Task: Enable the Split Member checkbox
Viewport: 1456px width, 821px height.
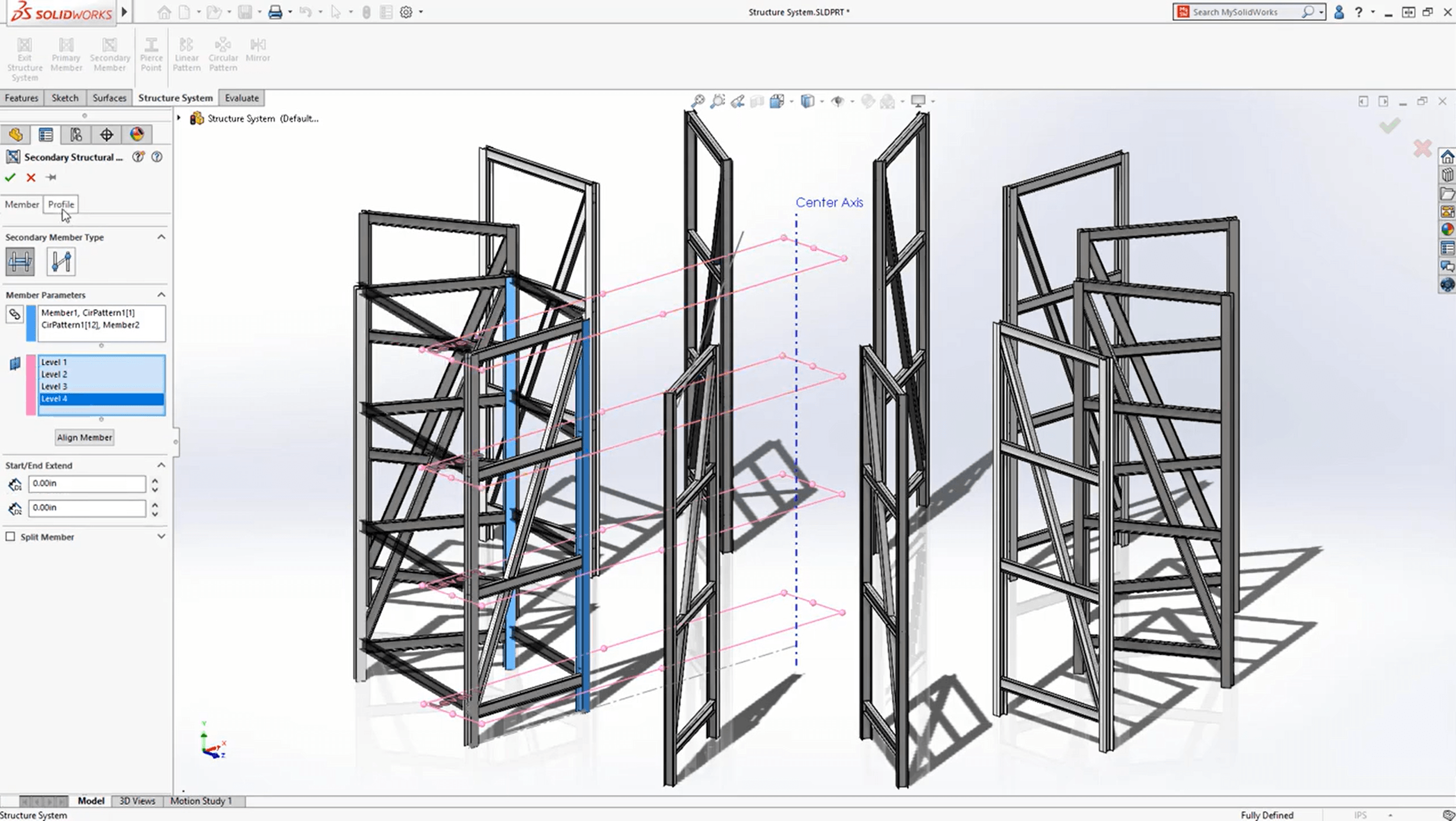Action: [11, 536]
